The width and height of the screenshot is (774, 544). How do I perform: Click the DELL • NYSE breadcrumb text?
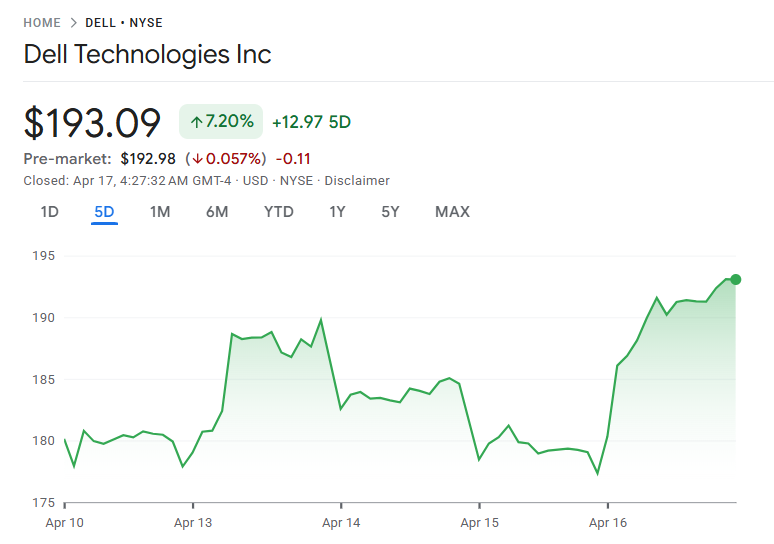[x=123, y=23]
